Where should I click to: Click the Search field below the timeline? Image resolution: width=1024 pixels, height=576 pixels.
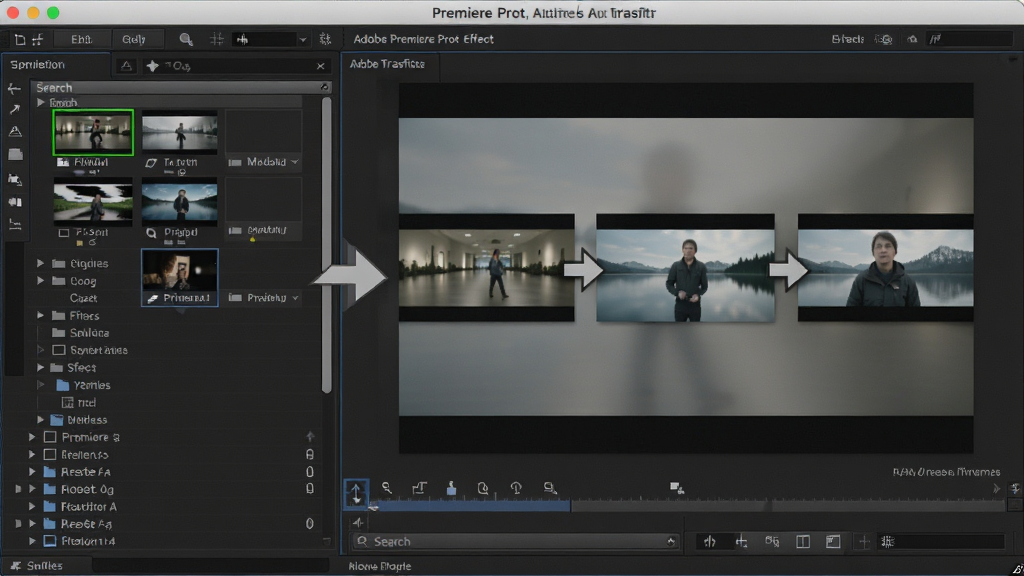(515, 541)
